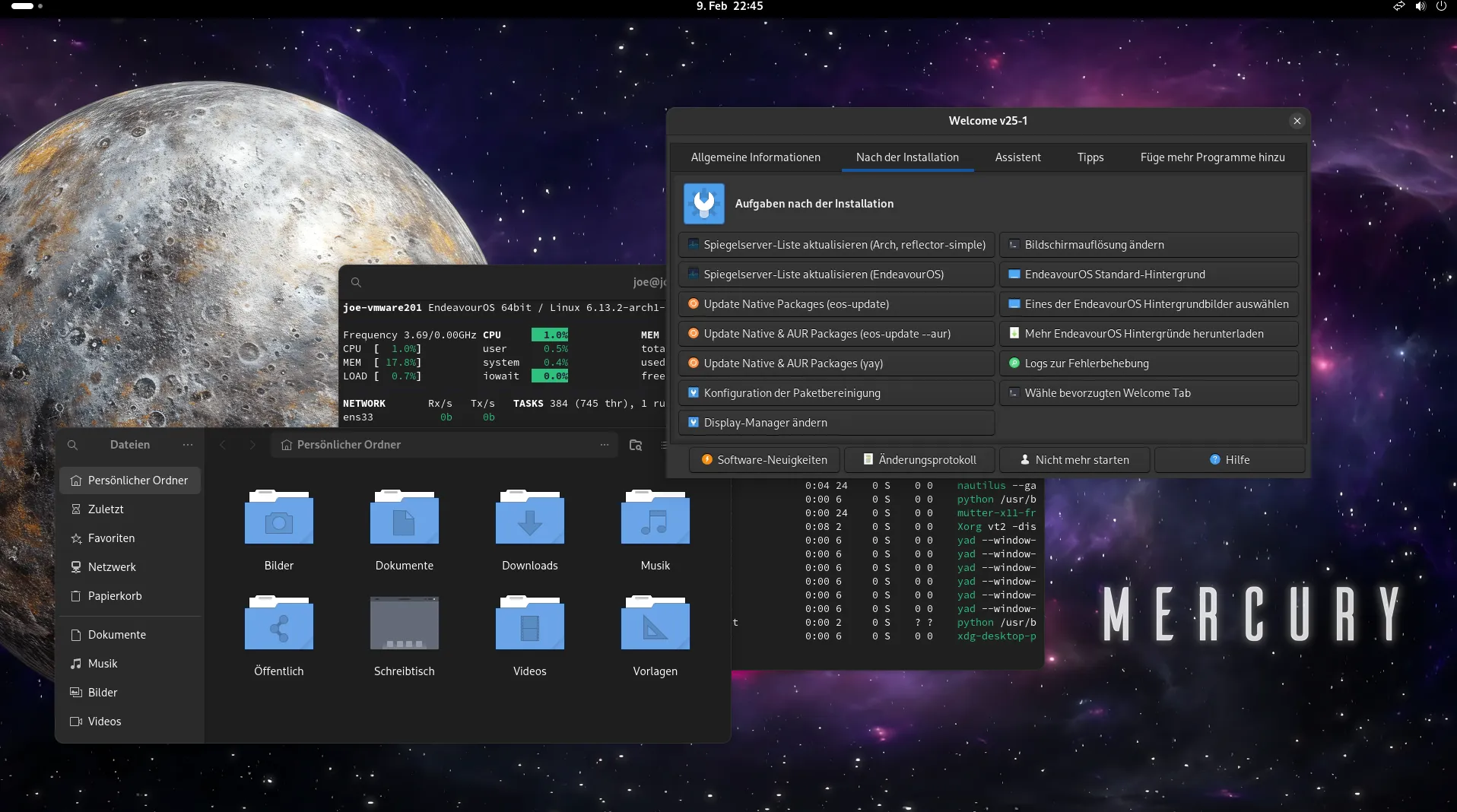This screenshot has width=1457, height=812.
Task: Switch to Füge mehr Programme hinzu tab
Action: point(1212,157)
